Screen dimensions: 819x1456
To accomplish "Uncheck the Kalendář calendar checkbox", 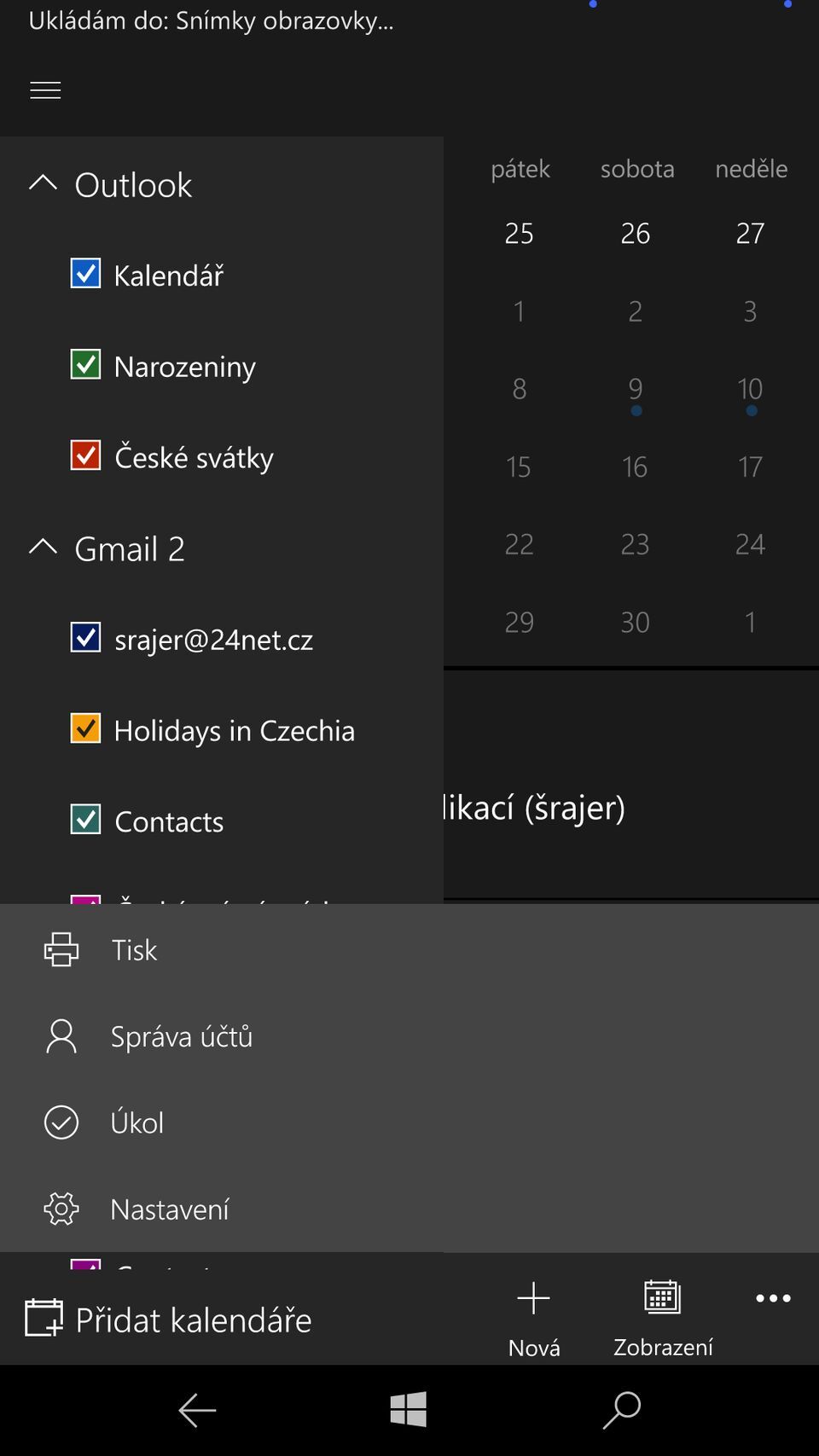I will click(x=85, y=273).
